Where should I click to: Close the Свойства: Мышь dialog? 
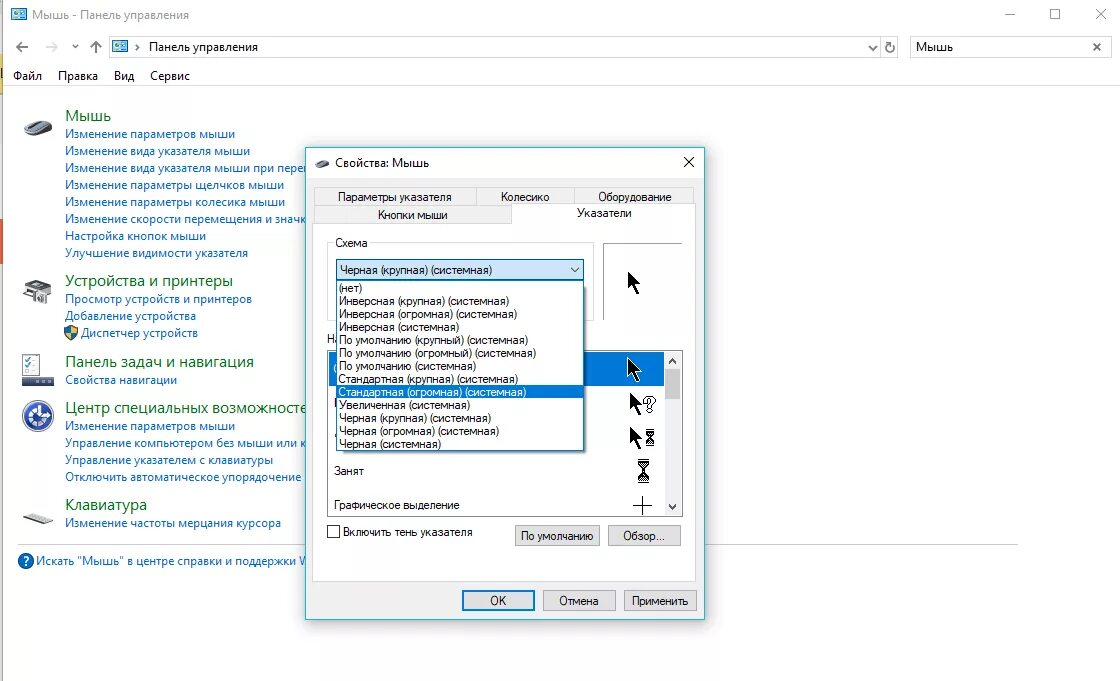(689, 162)
